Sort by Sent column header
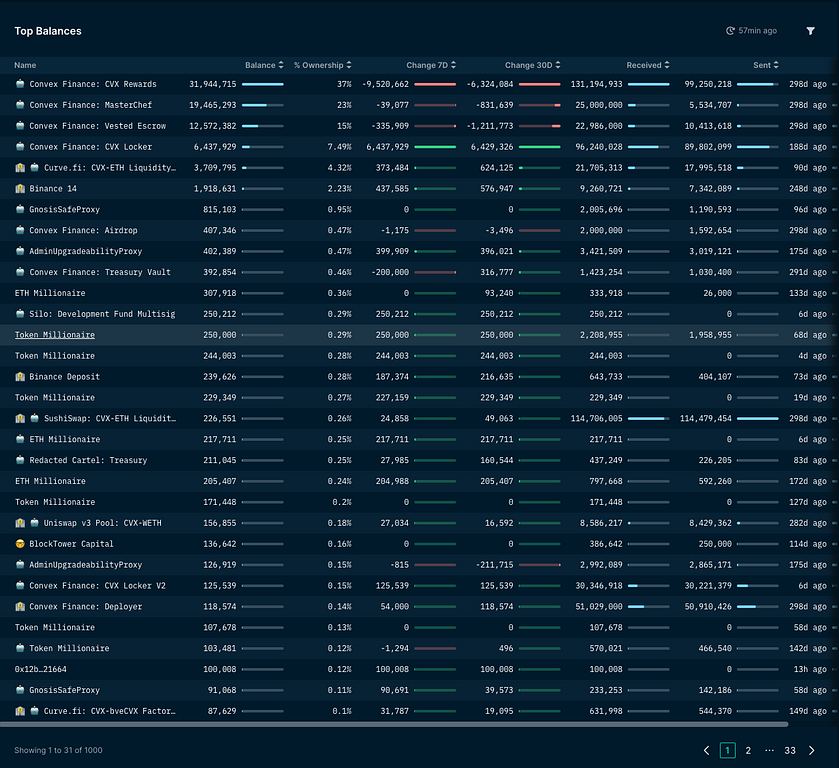This screenshot has width=839, height=768. click(x=765, y=65)
